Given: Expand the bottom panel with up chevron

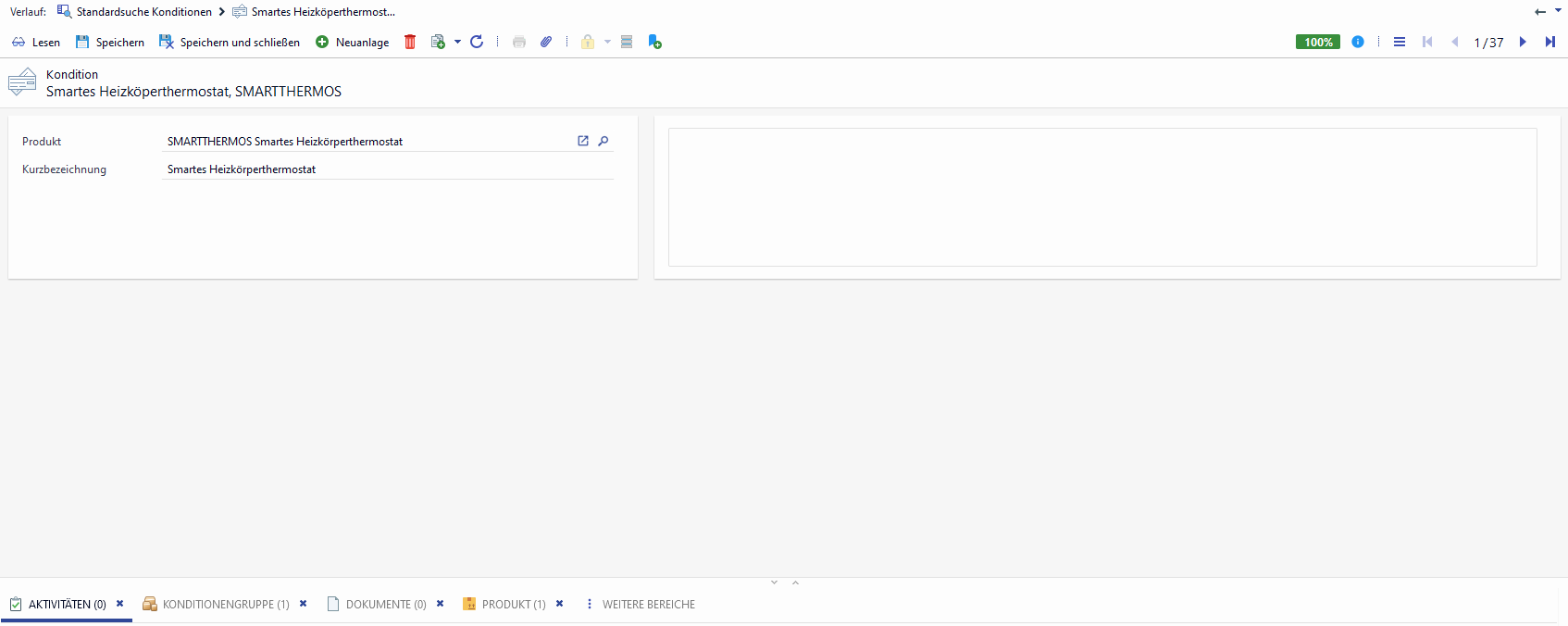Looking at the screenshot, I should (795, 582).
